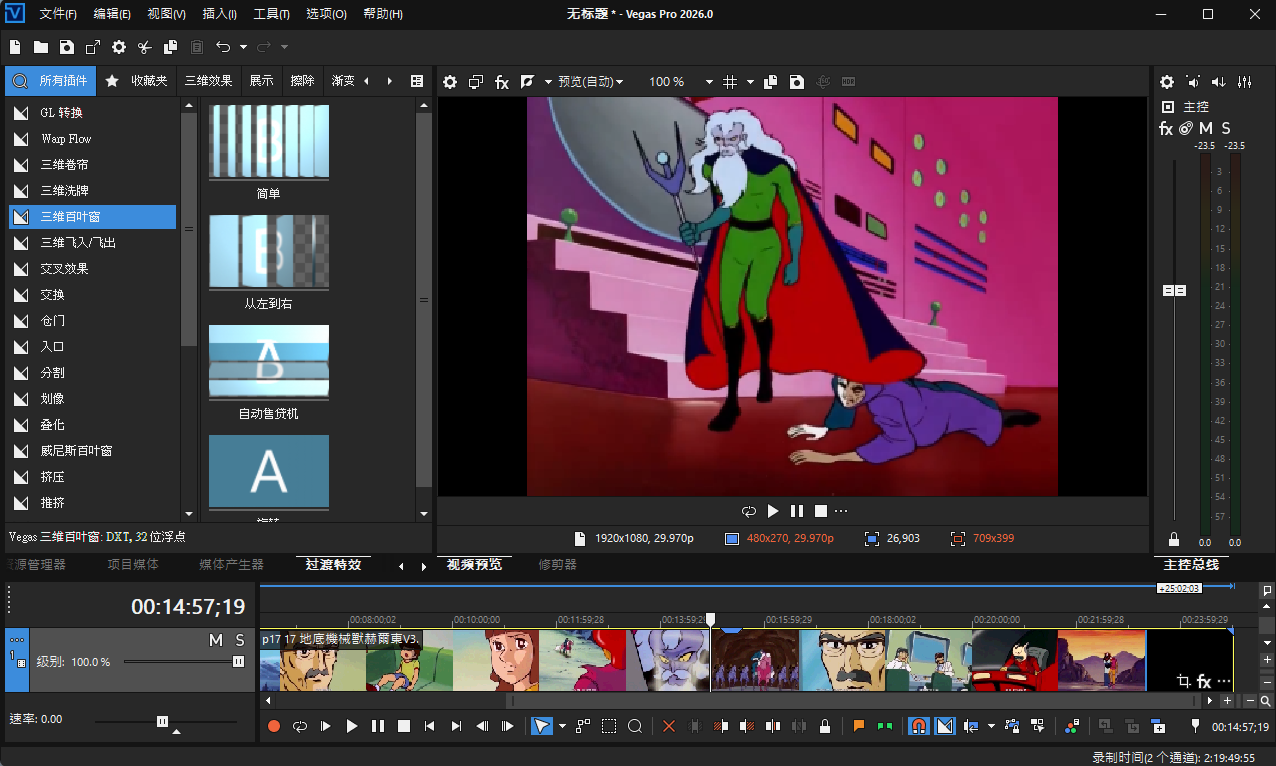Choose the 从左到右 preset thumbnail
This screenshot has width=1276, height=766.
[x=269, y=252]
